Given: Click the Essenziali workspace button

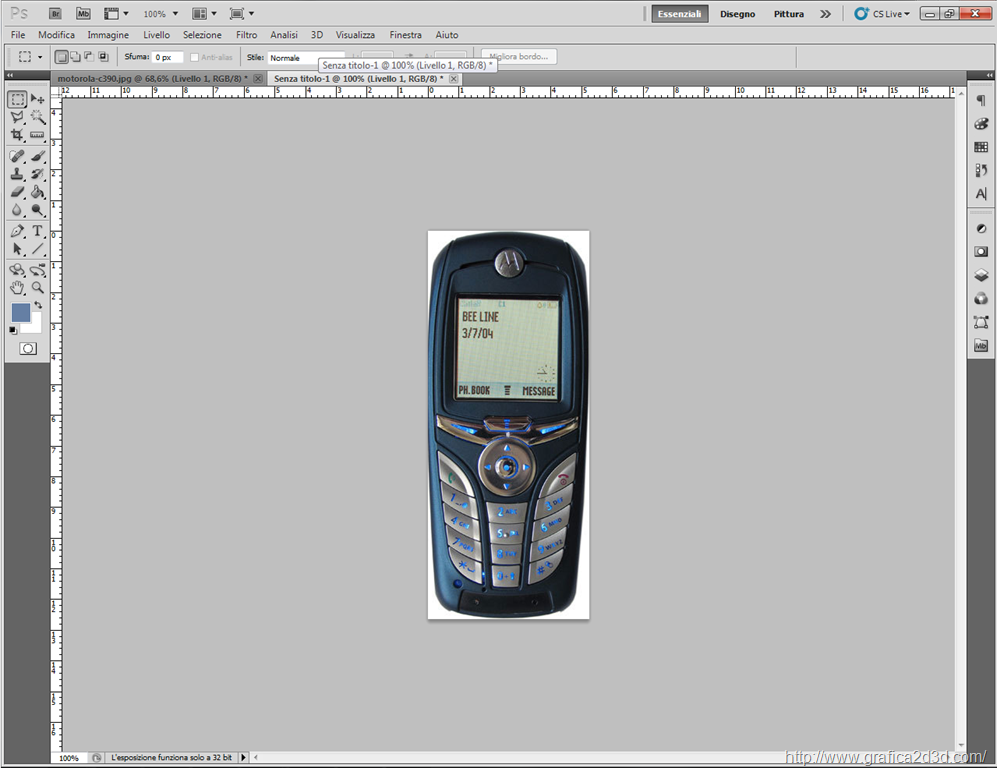Looking at the screenshot, I should pyautogui.click(x=680, y=14).
